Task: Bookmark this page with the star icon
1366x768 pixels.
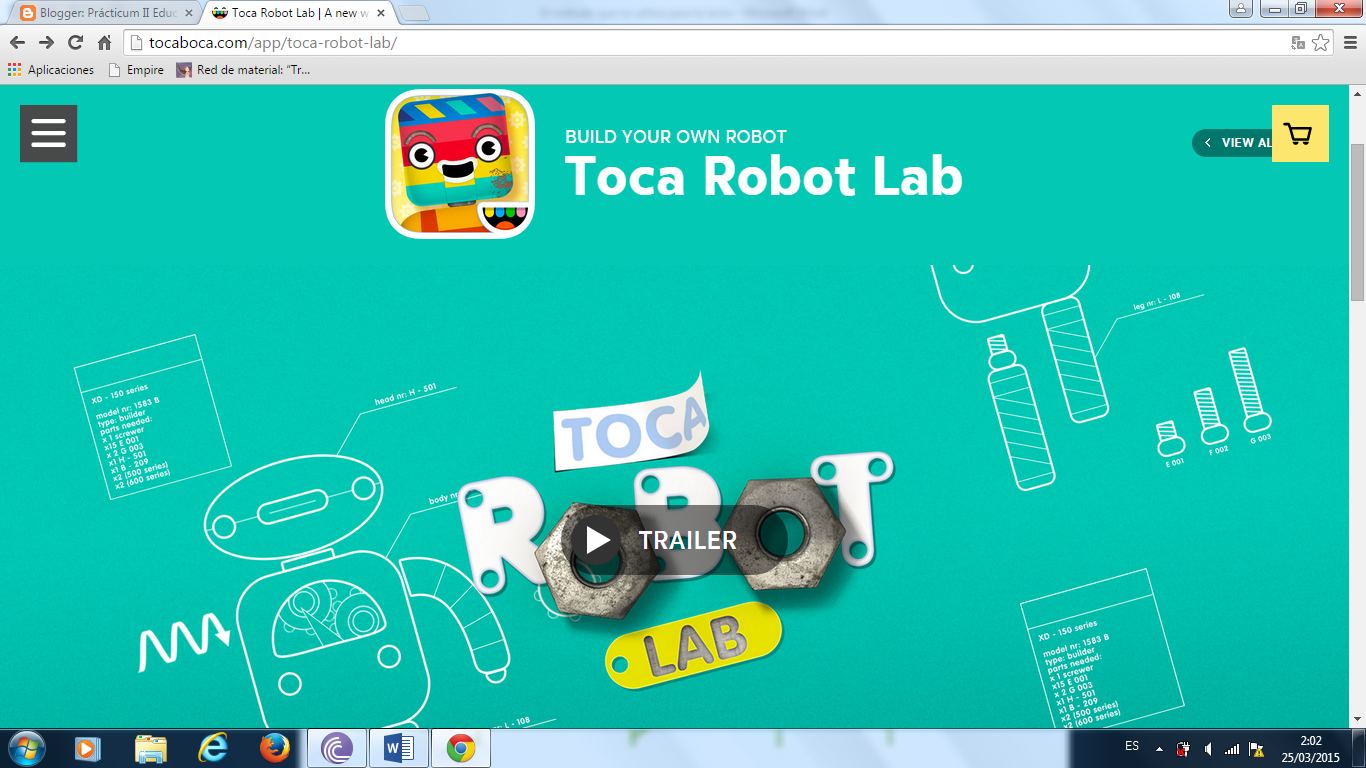Action: click(x=1321, y=43)
